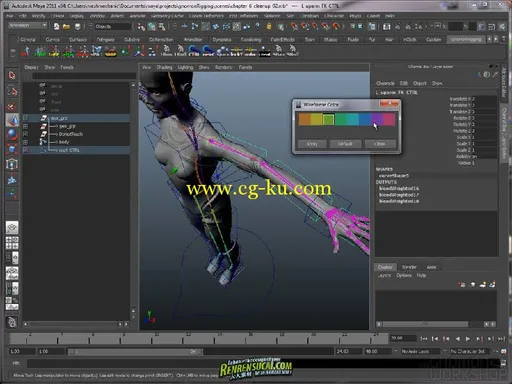Jump to the end of playback range

501,339
